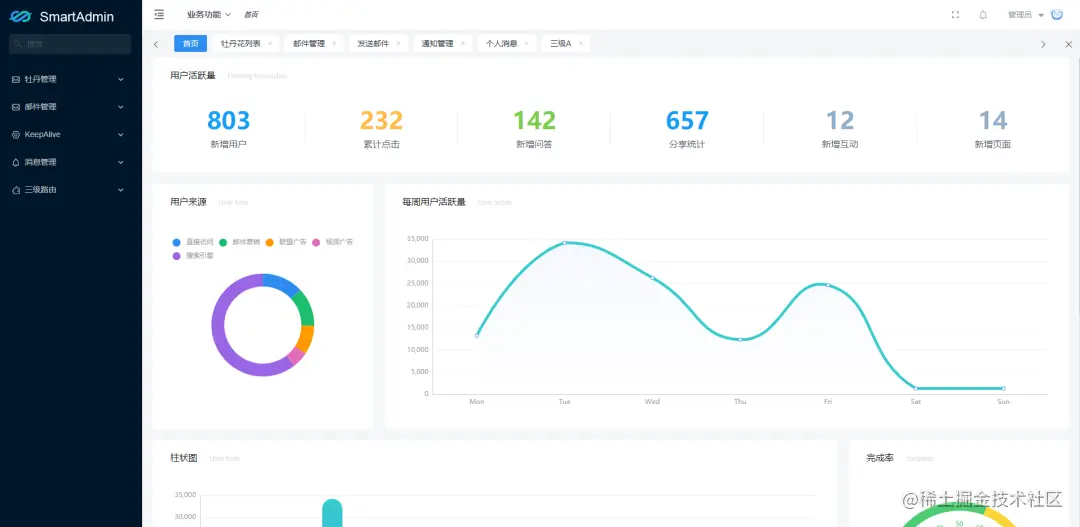Viewport: 1080px width, 527px height.
Task: Click the Thu data point on line chart
Action: coord(740,340)
